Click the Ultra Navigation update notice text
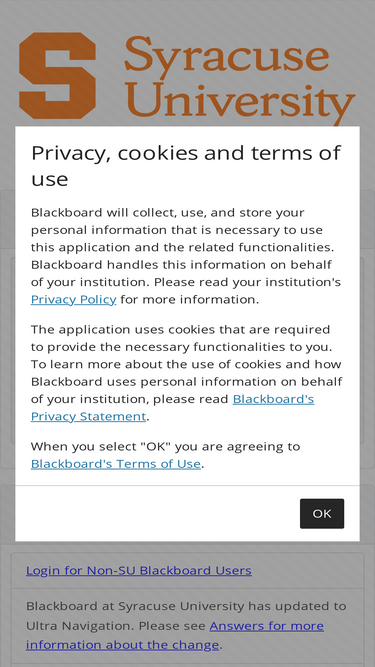 click(186, 625)
